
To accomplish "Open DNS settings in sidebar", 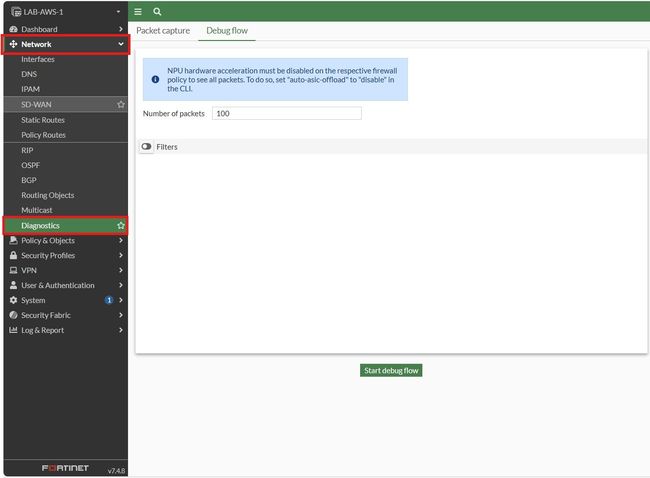I will (x=29, y=74).
